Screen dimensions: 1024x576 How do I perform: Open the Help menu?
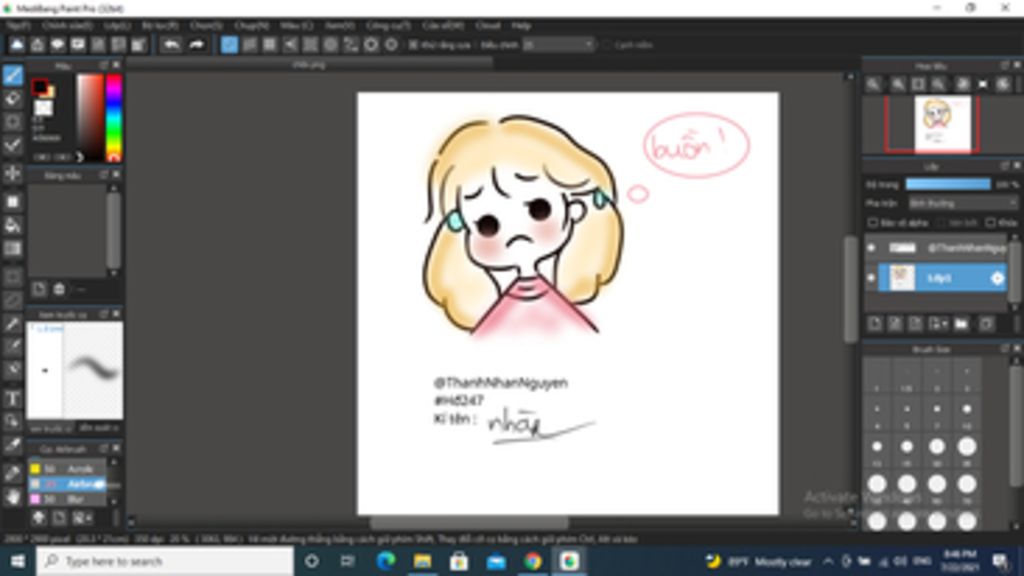(521, 25)
